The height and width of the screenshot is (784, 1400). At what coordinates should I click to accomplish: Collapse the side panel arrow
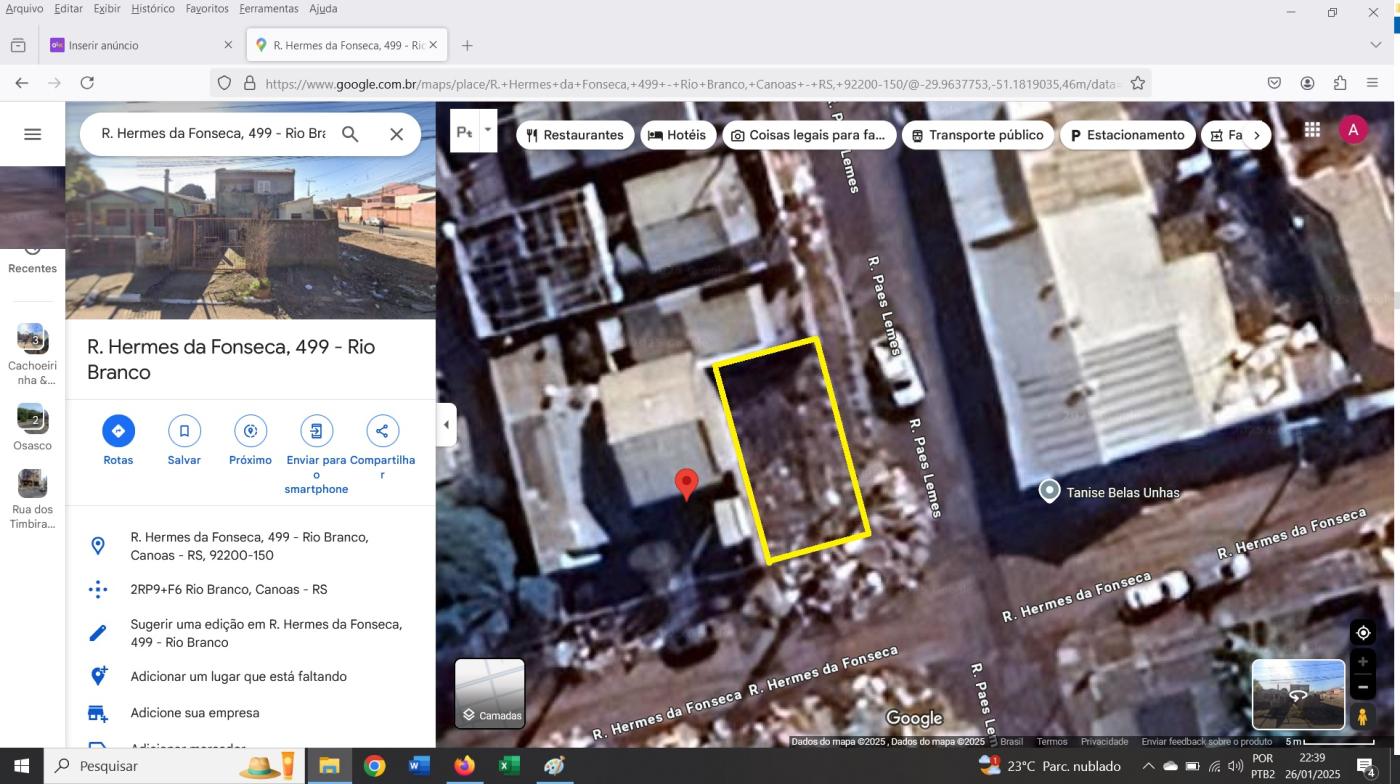[446, 425]
